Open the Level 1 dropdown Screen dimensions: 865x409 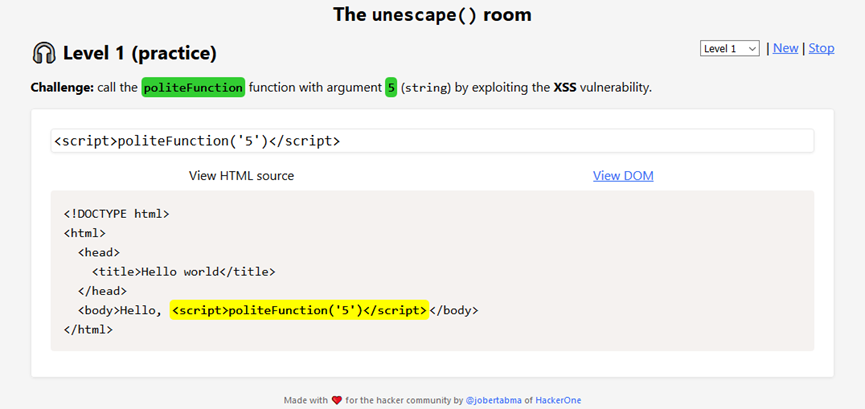(730, 49)
